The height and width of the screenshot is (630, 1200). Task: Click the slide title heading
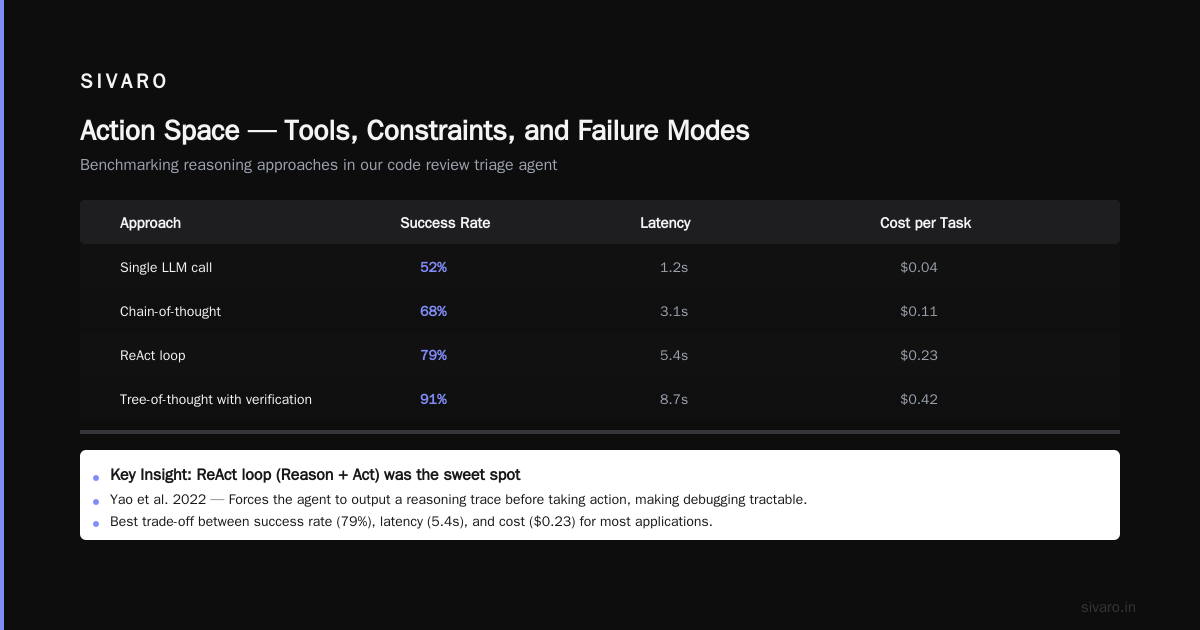click(x=415, y=130)
